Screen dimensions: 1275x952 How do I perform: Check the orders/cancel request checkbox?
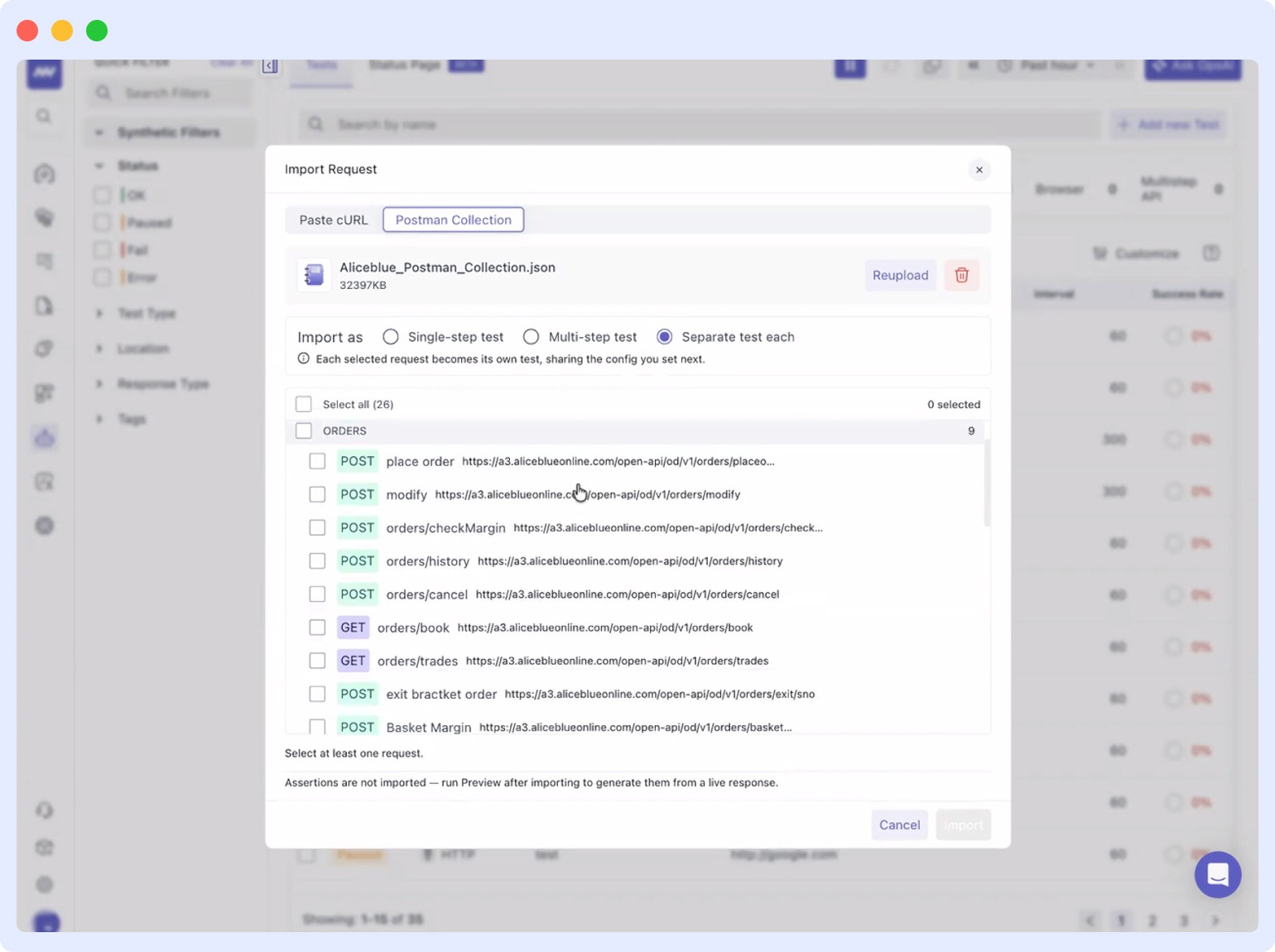point(317,594)
